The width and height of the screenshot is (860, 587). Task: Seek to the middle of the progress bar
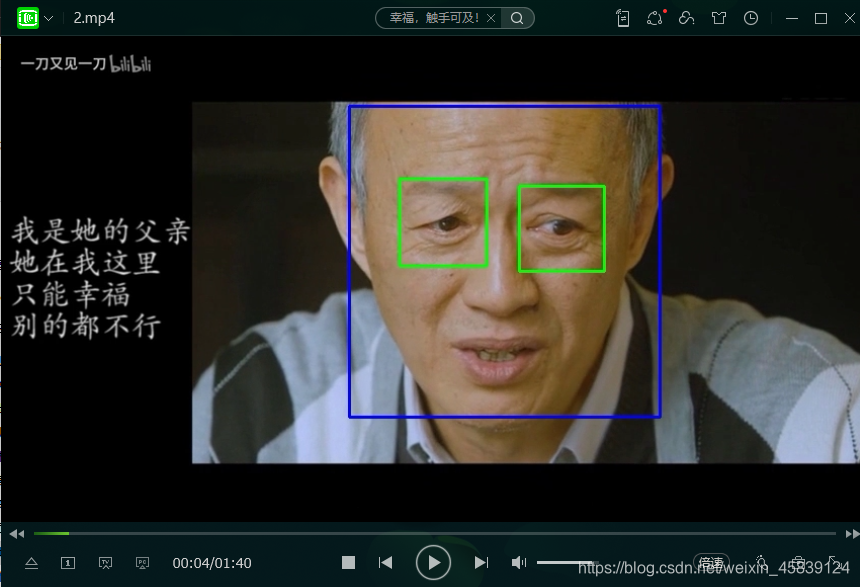pos(434,533)
